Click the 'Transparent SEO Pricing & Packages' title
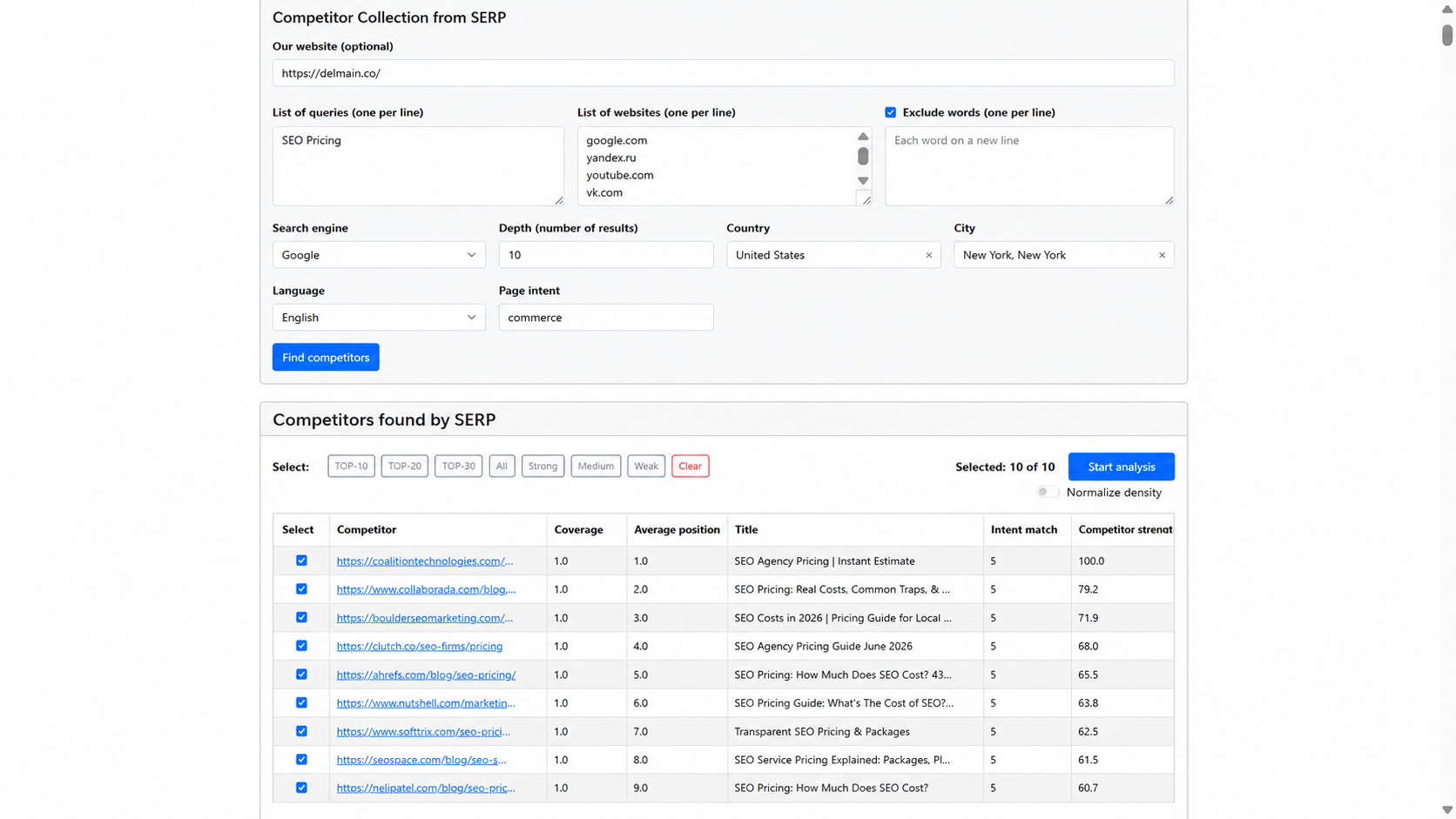Viewport: 1456px width, 819px height. (822, 731)
